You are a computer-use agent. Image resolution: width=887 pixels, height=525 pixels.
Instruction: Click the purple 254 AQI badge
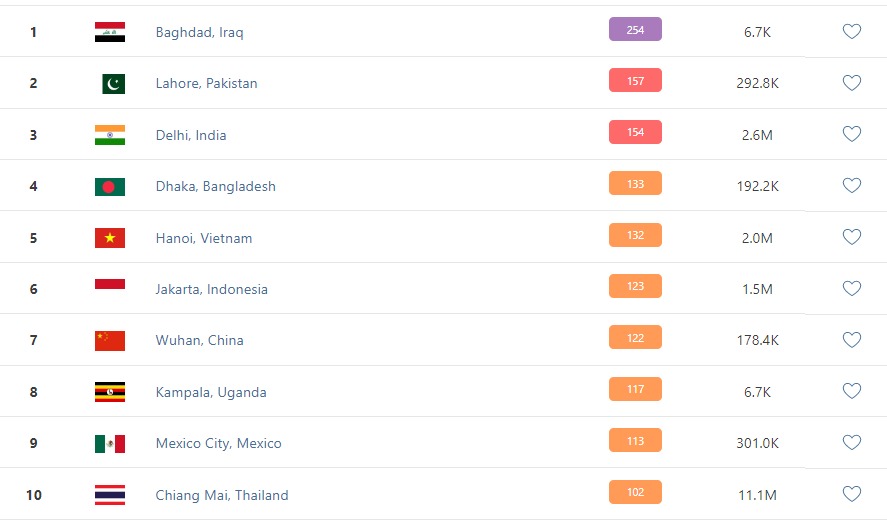click(635, 29)
